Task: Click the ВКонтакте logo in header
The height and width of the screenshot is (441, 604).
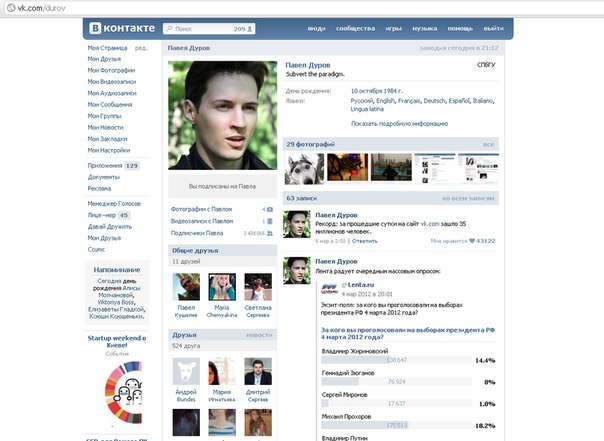Action: point(122,28)
